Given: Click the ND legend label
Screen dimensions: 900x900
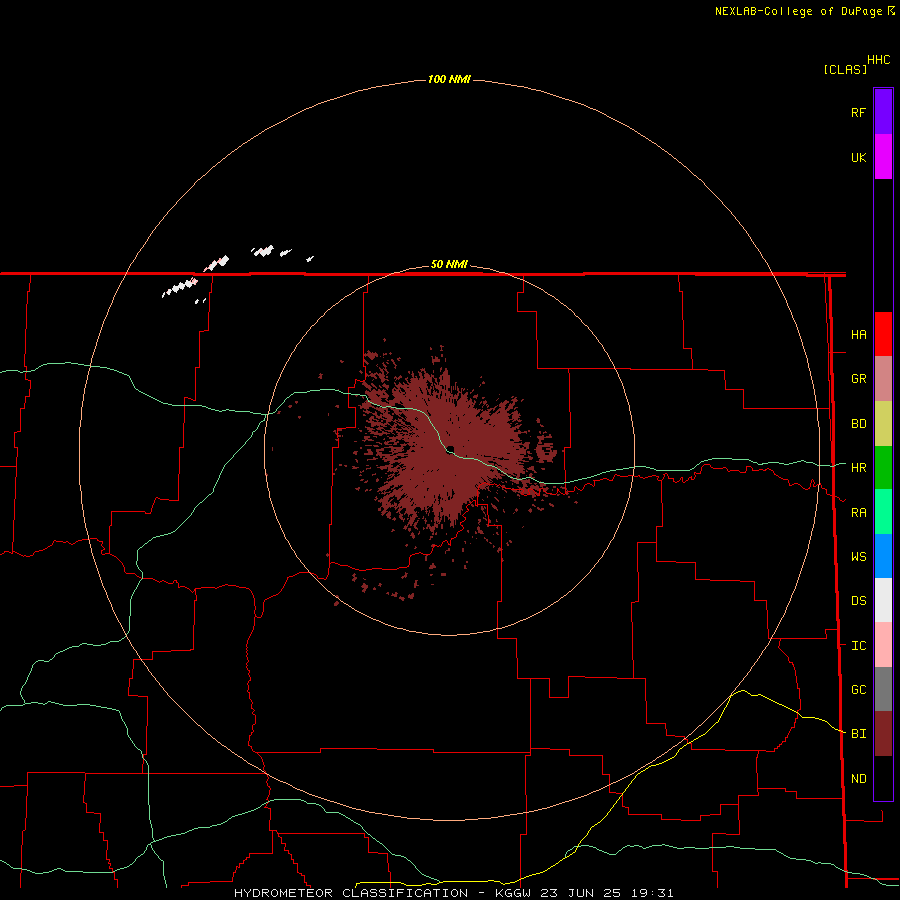Looking at the screenshot, I should [x=858, y=778].
